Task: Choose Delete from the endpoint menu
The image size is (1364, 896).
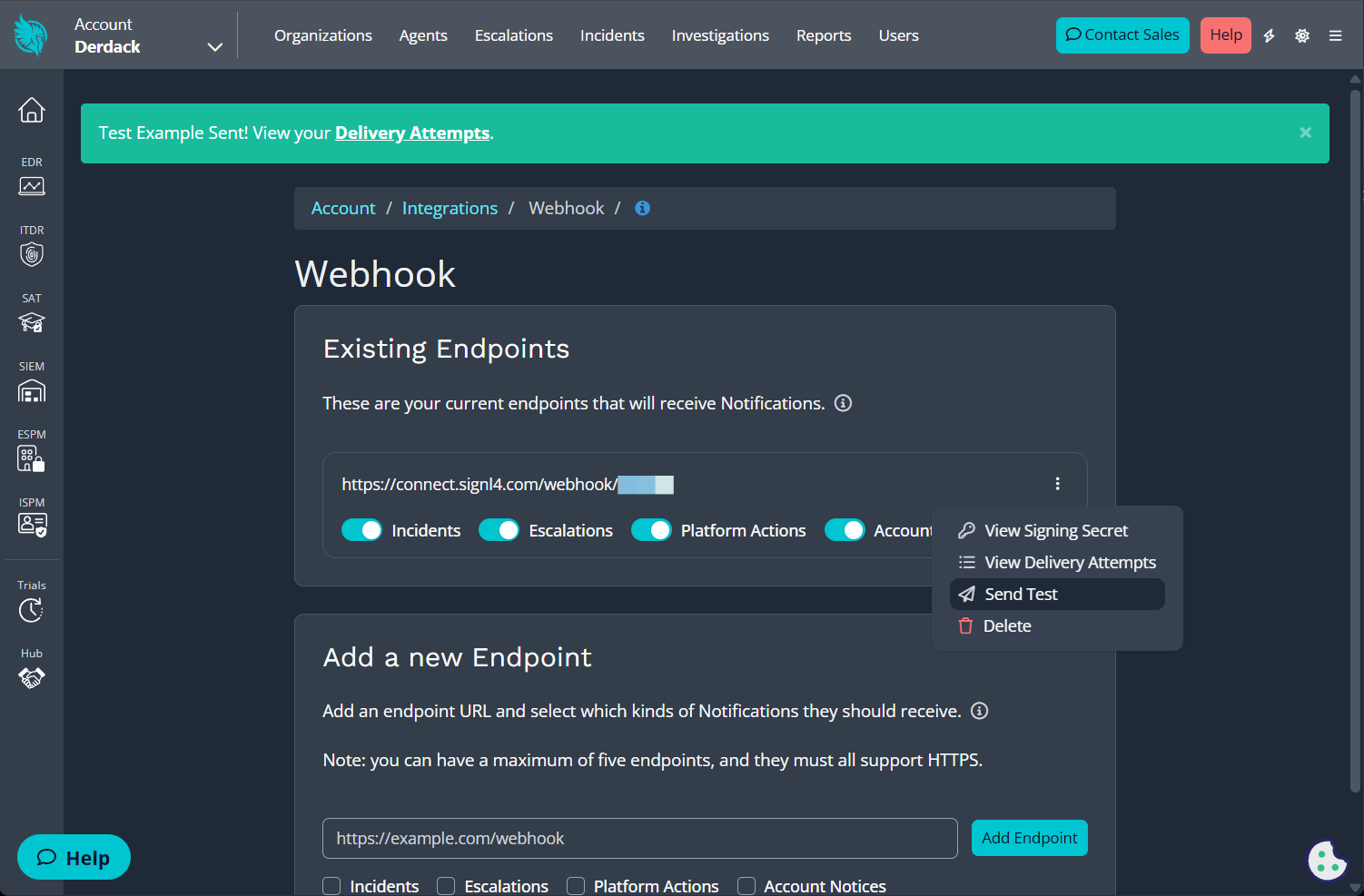Action: point(1057,625)
